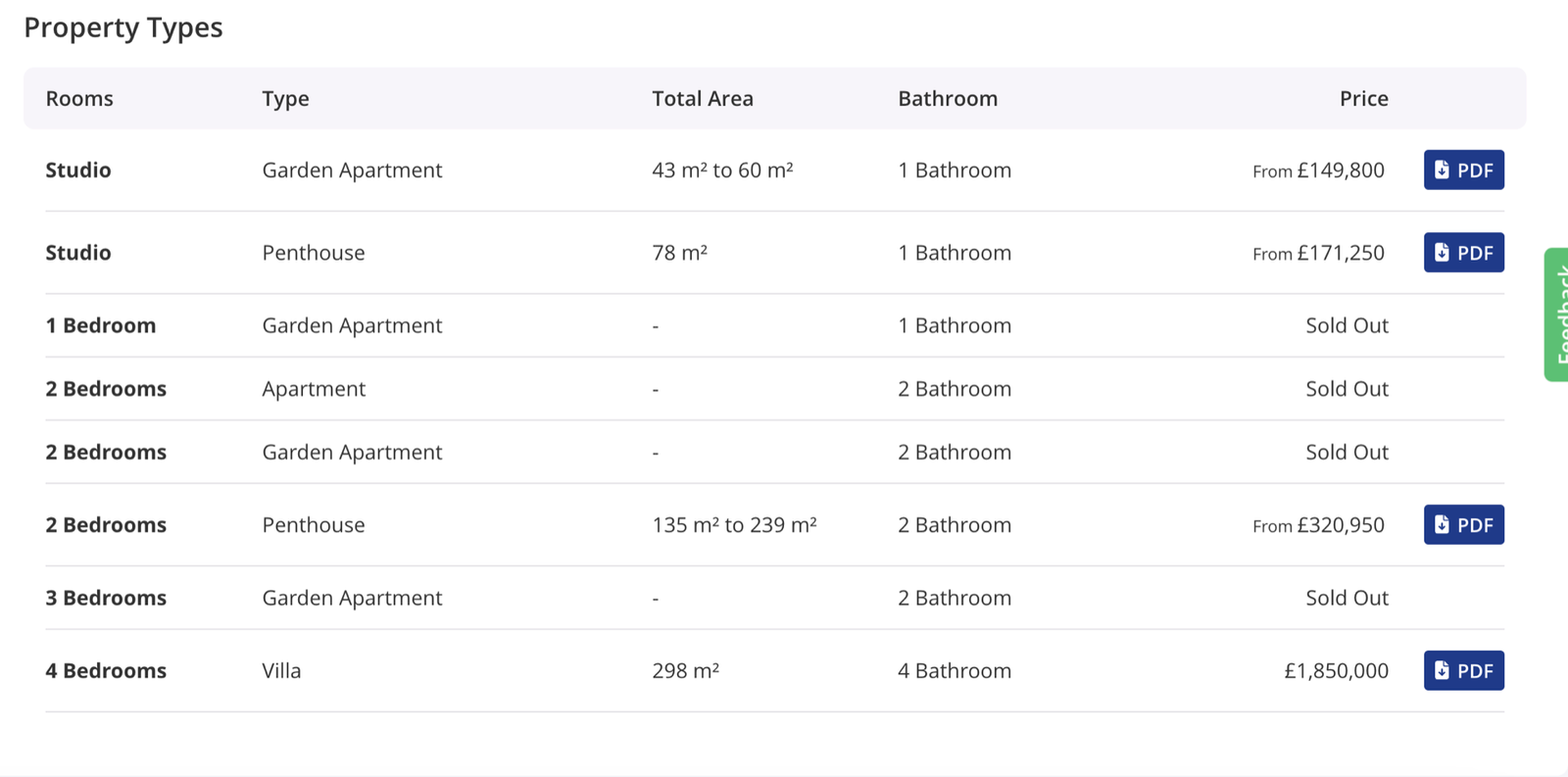Click the 43 m² to 60 m² area
1568x777 pixels.
(x=722, y=170)
